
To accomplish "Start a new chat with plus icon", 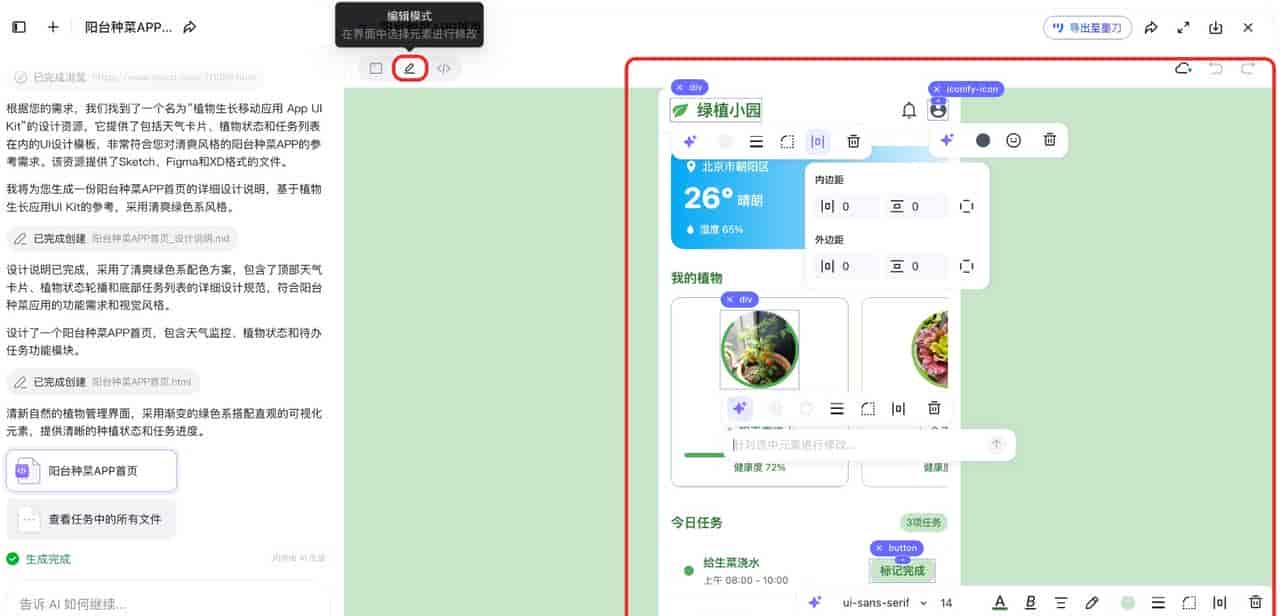I will coord(53,28).
